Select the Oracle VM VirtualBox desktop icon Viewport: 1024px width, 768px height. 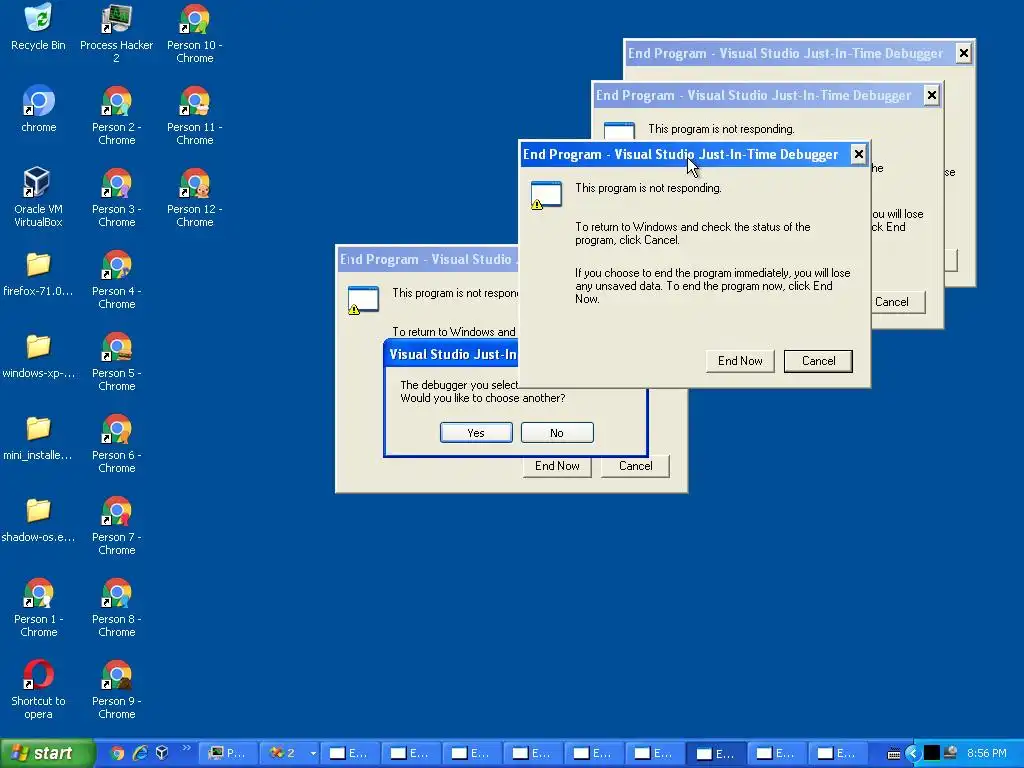[38, 197]
